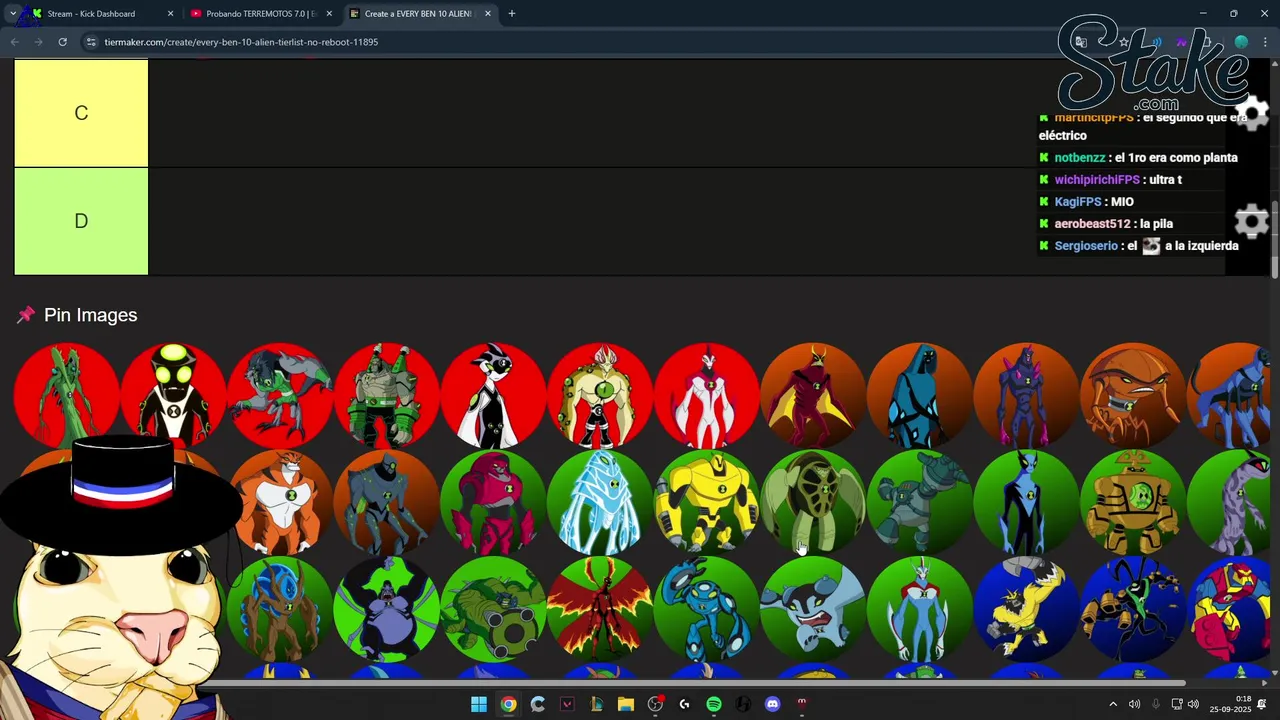
Task: Select the purple Chromastone alien image
Action: pos(1027,395)
